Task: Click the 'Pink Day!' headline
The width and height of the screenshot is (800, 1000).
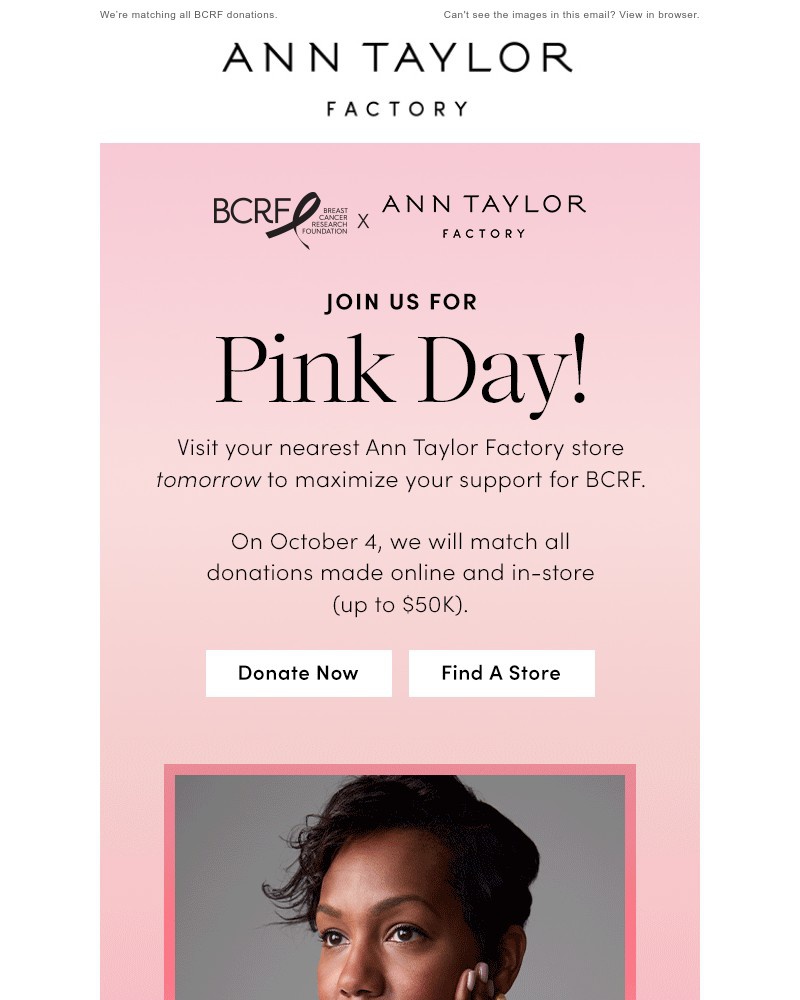Action: (x=400, y=370)
